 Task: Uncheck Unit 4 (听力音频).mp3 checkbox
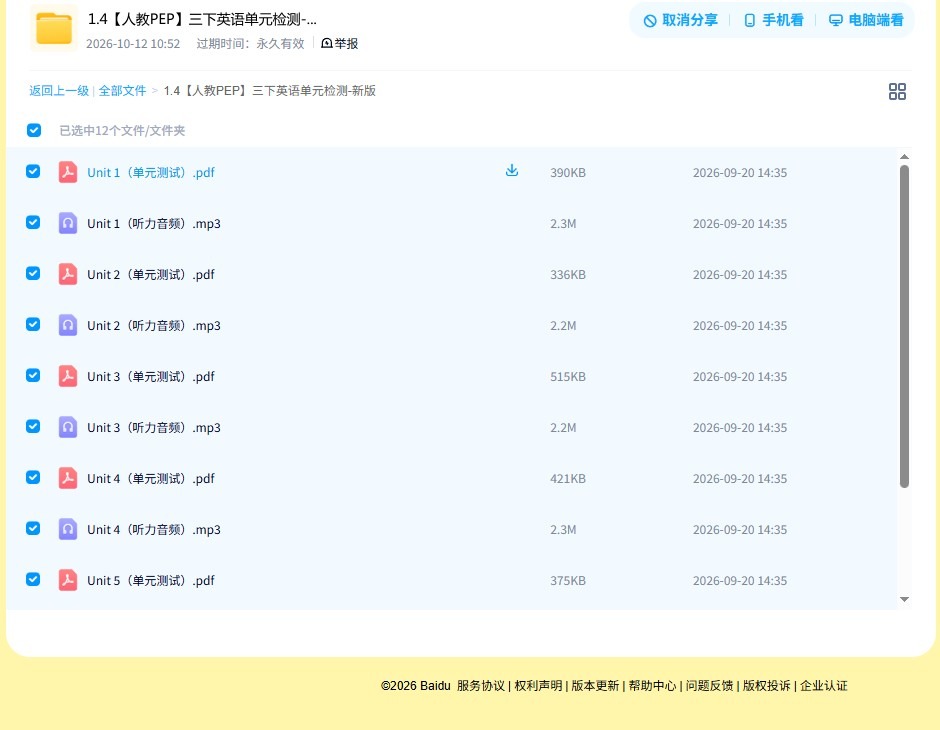(33, 528)
